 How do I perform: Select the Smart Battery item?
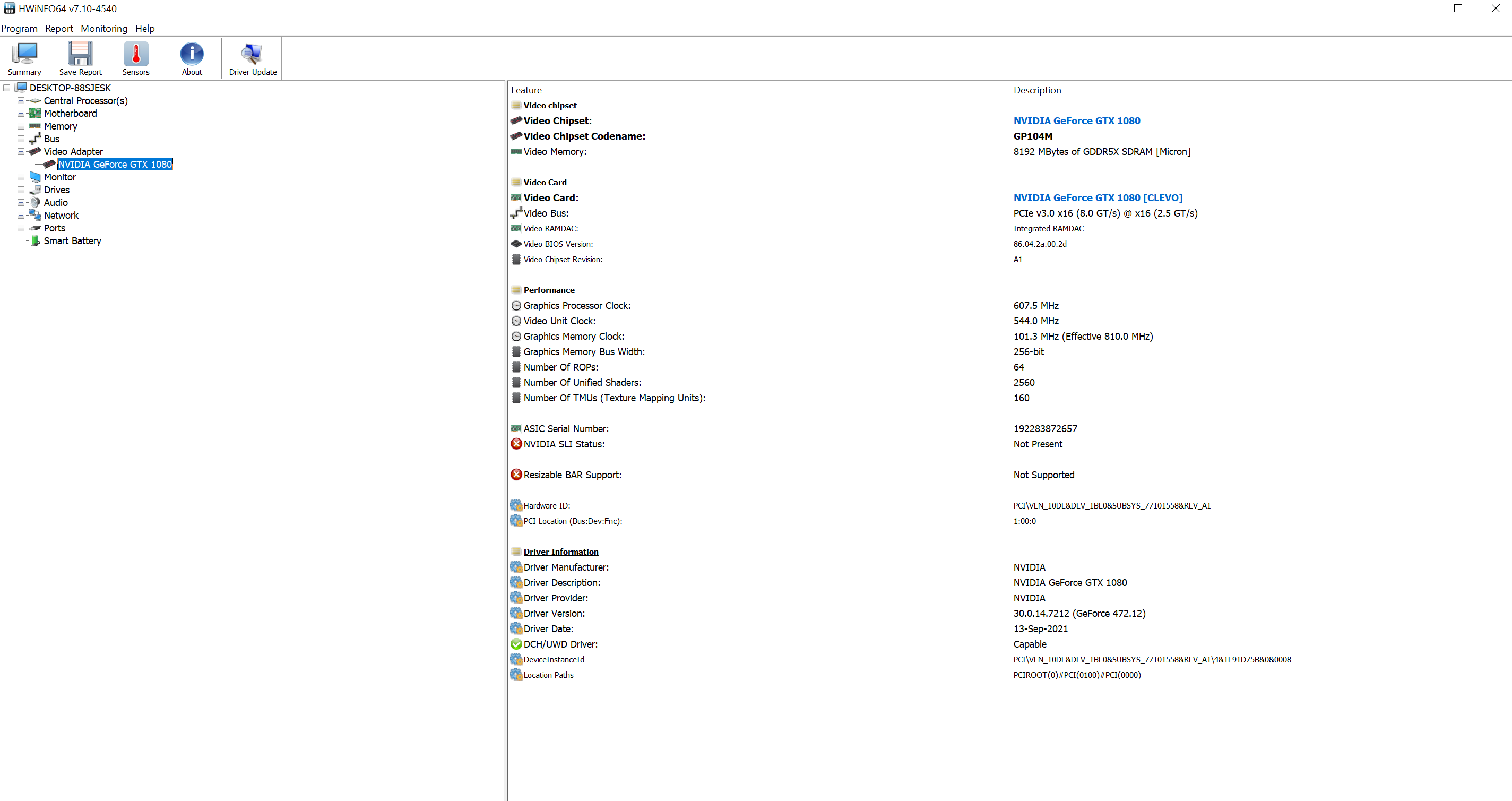click(x=72, y=241)
